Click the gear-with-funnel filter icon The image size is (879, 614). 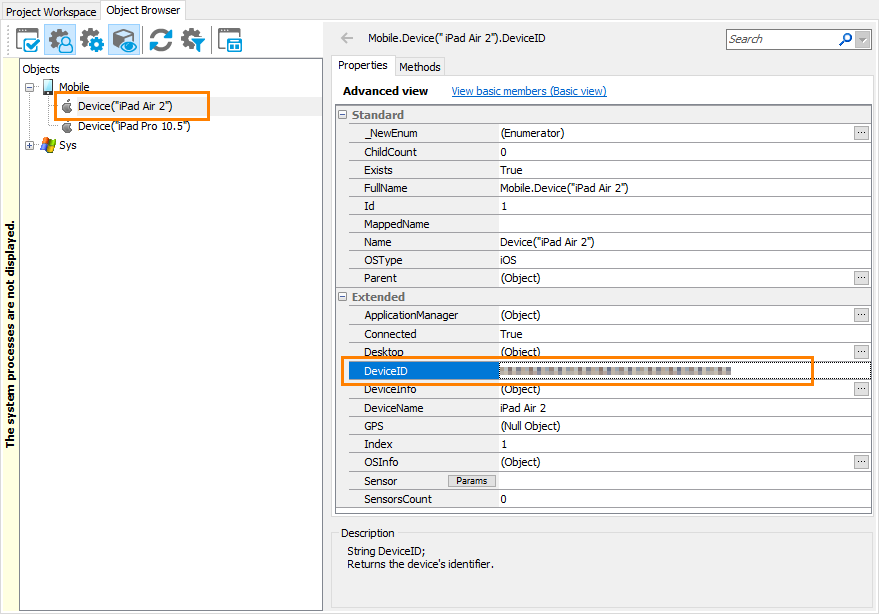tap(192, 40)
